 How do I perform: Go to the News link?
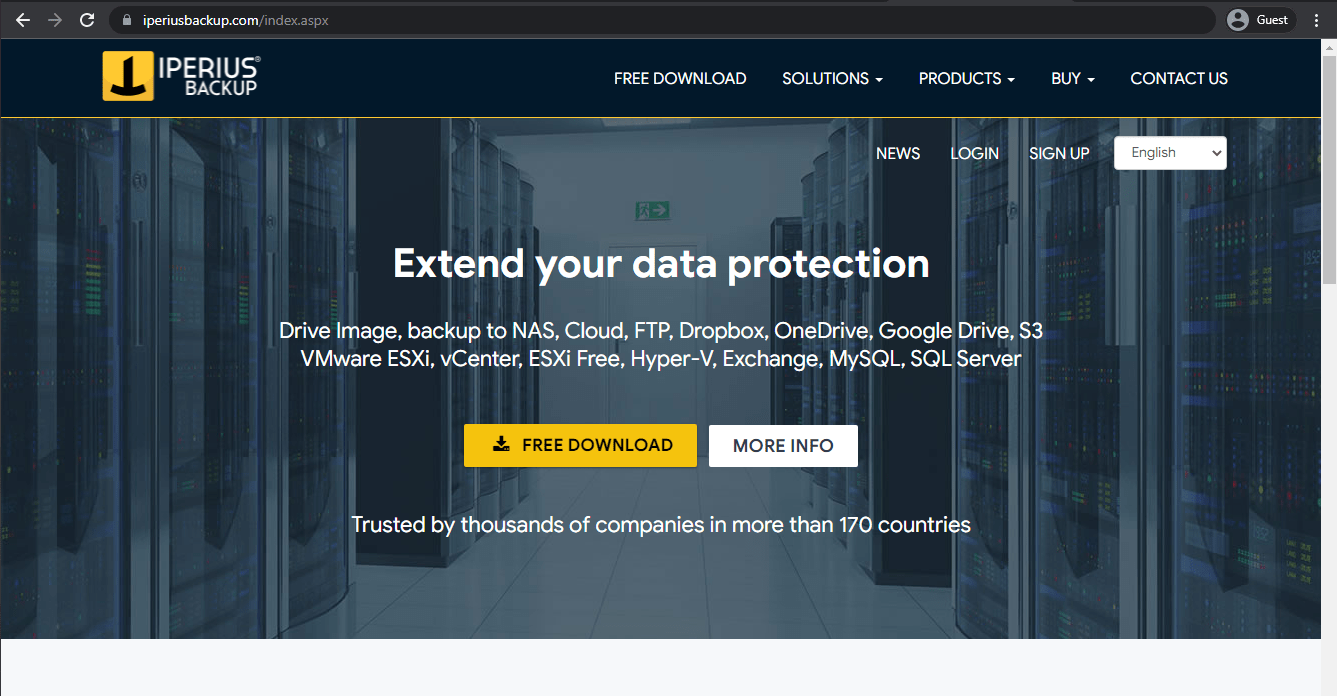pos(898,153)
